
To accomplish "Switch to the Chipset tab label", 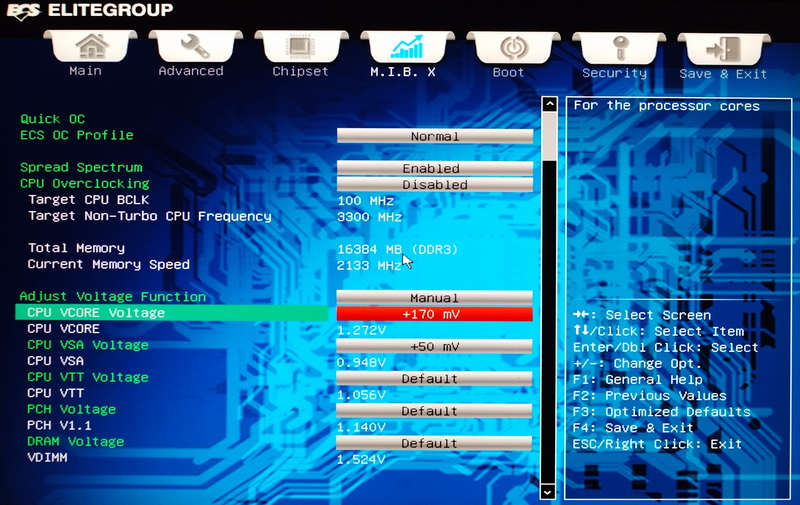I will click(300, 71).
